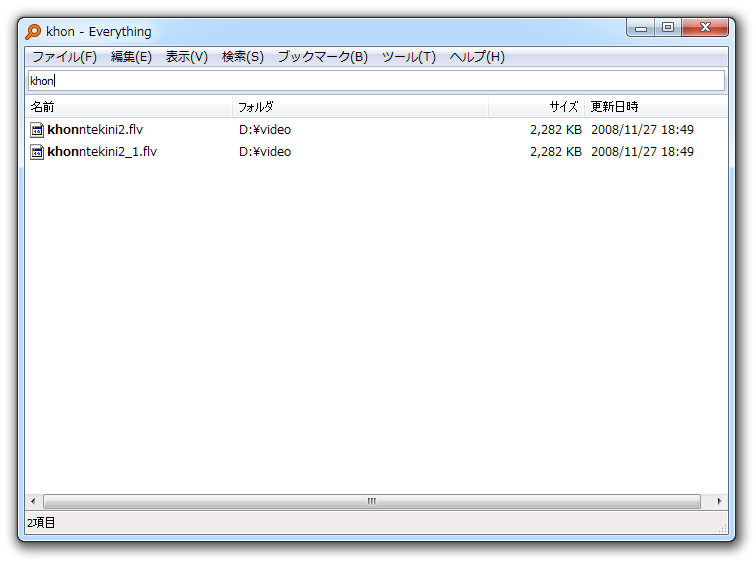The width and height of the screenshot is (756, 563).
Task: Open the 編集(E) menu
Action: 131,57
